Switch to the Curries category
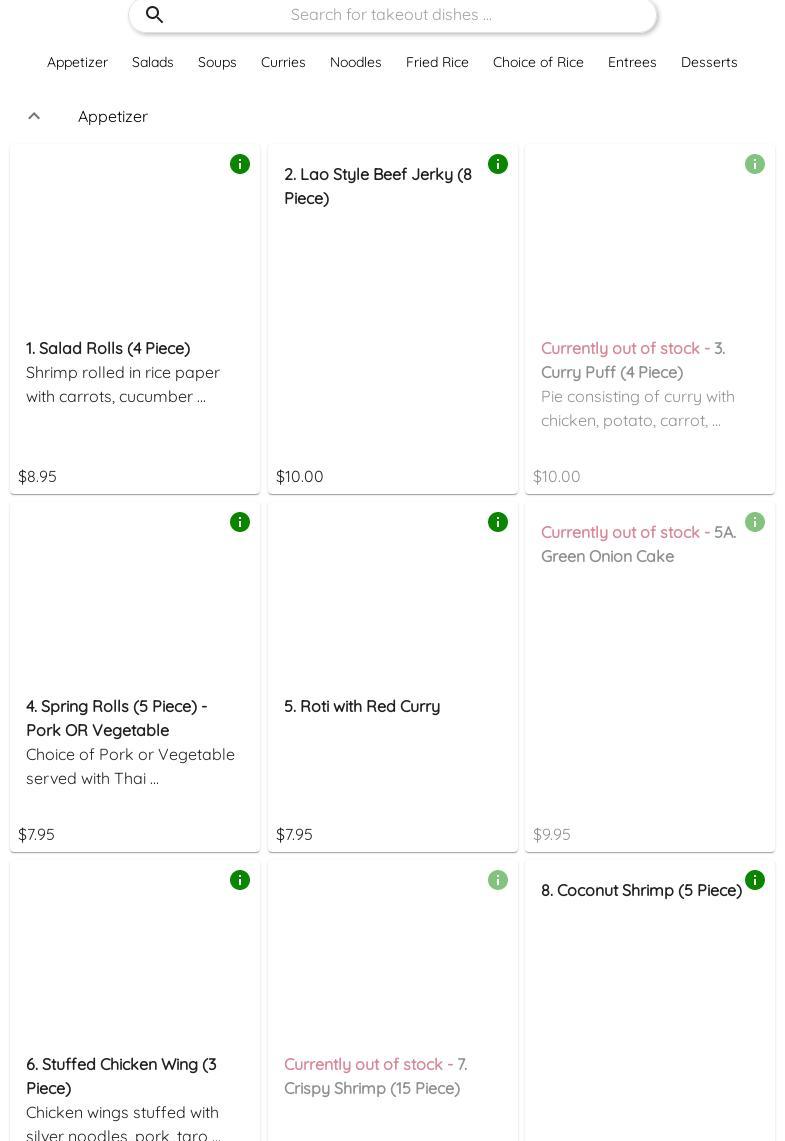 pos(283,62)
